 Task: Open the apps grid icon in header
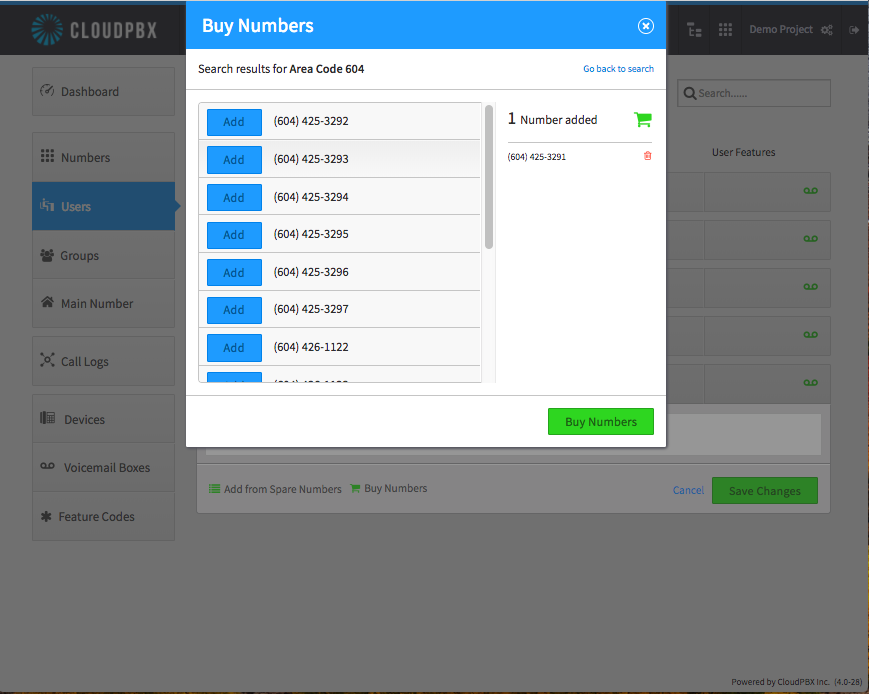coord(725,29)
